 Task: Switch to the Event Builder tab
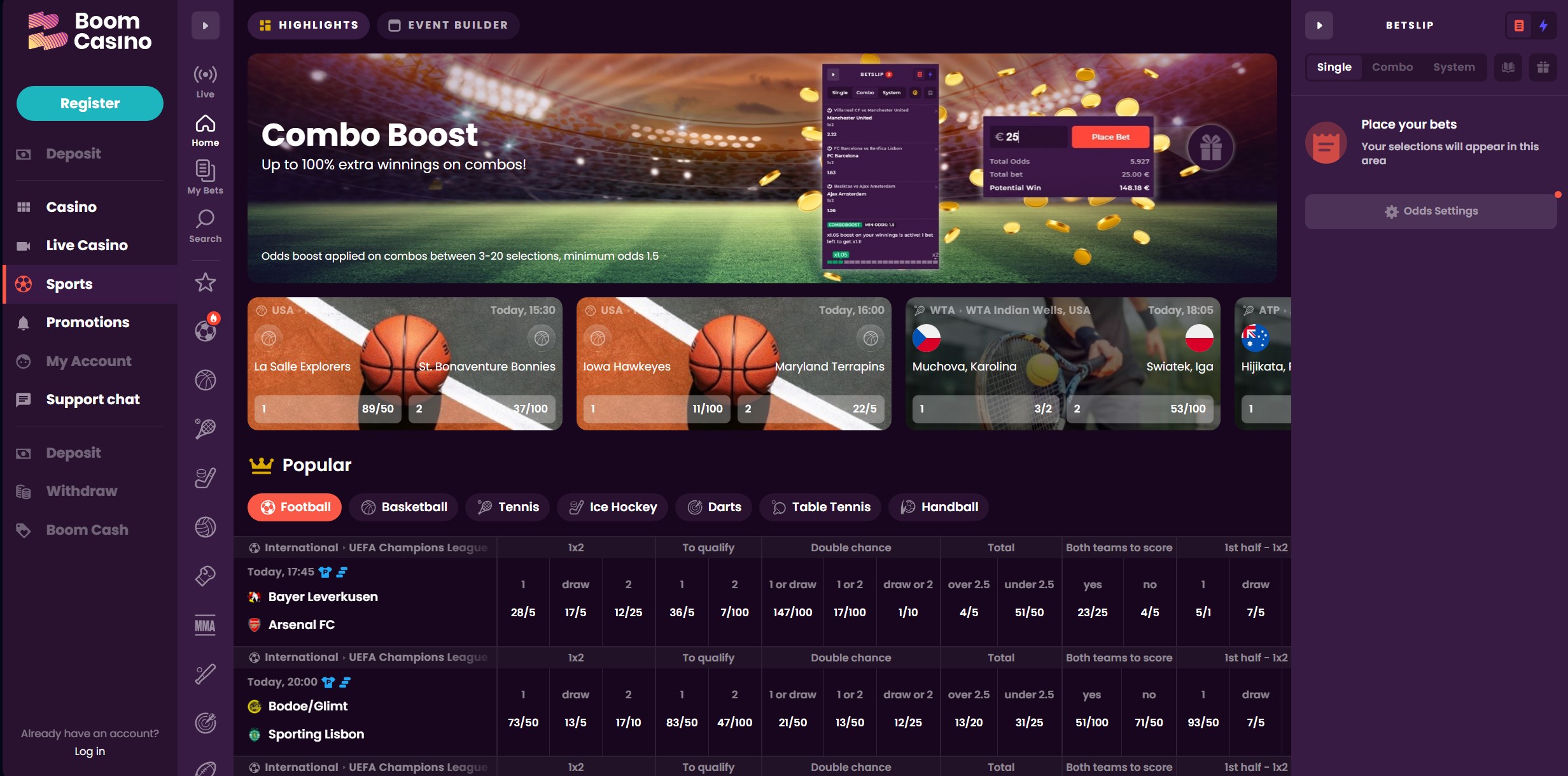pos(448,25)
